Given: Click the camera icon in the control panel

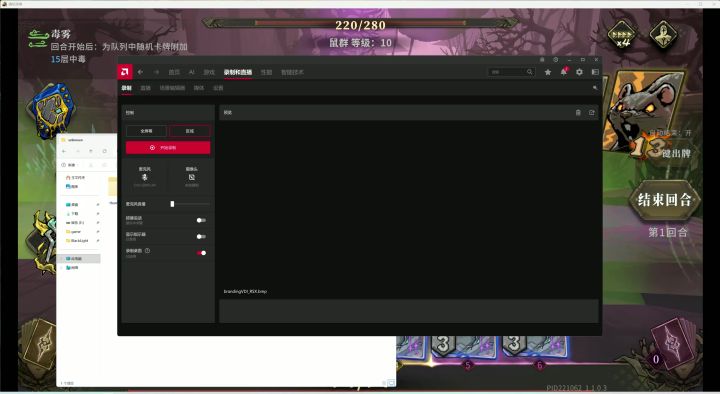Looking at the screenshot, I should click(x=191, y=177).
